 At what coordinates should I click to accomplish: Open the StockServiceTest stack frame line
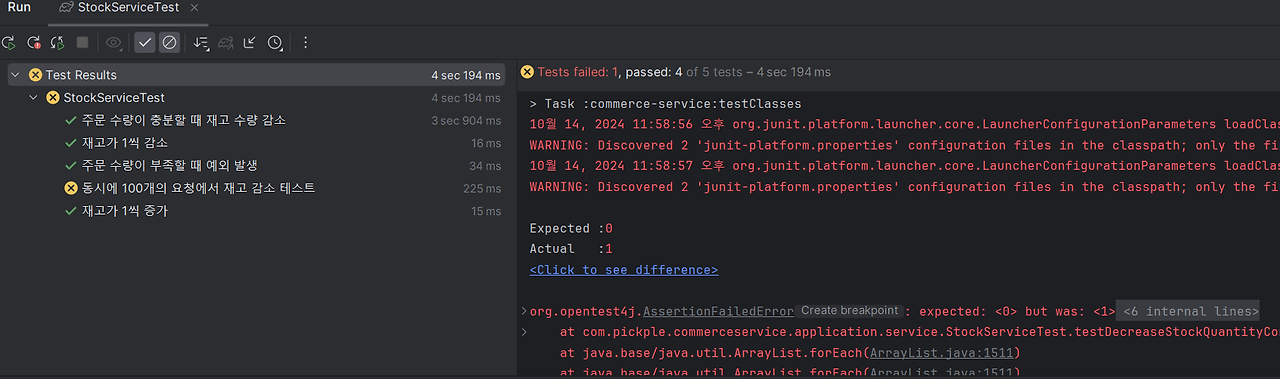point(919,332)
